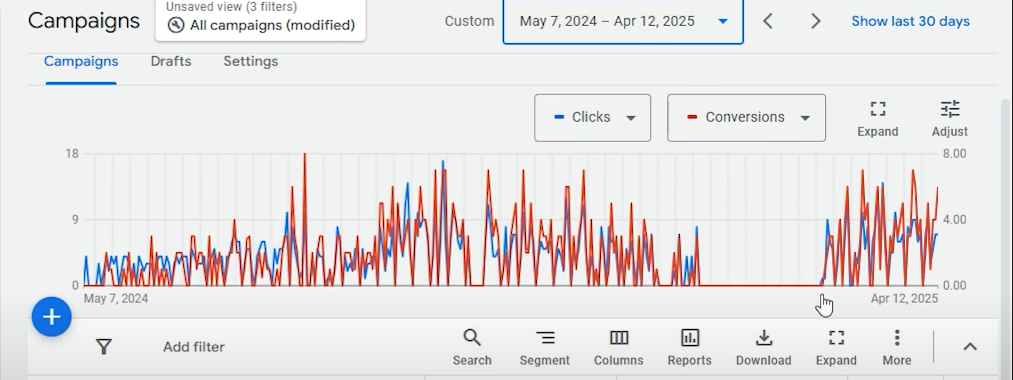The width and height of the screenshot is (1013, 380).
Task: Click the blue plus create button
Action: 52,317
